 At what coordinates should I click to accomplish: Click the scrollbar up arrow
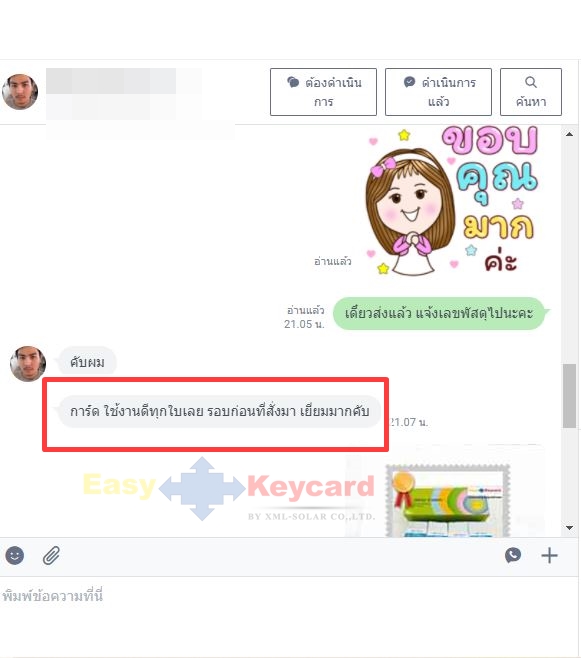(569, 134)
